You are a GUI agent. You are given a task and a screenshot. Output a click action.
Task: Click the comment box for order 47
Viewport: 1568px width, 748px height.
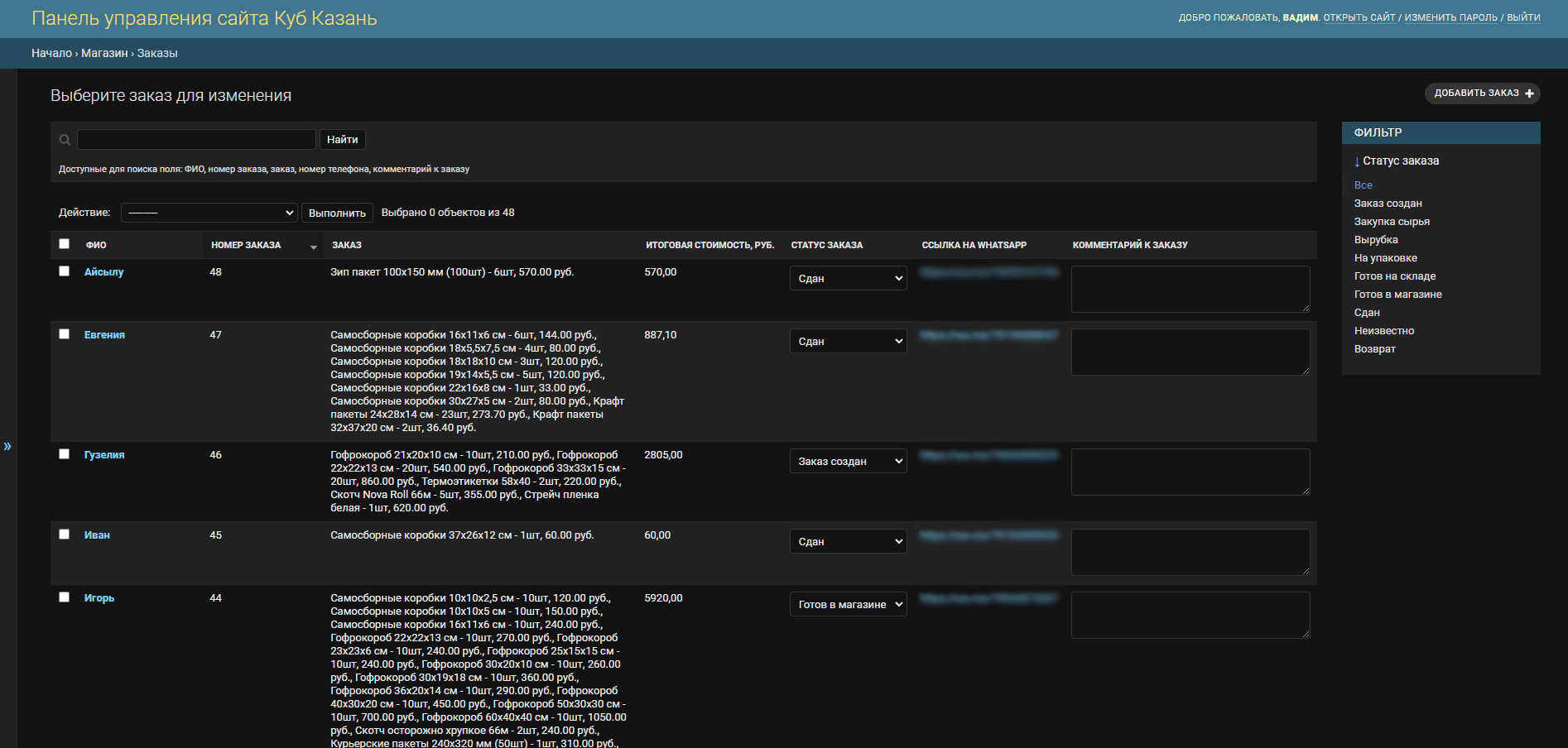(1190, 352)
